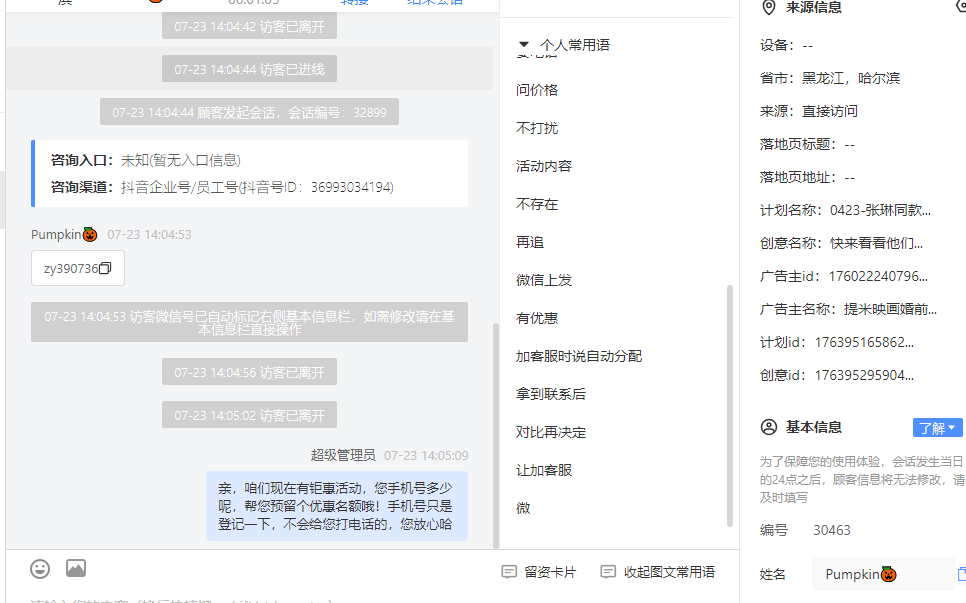This screenshot has width=966, height=603.
Task: Select the quick phrase 再追
Action: pos(530,243)
